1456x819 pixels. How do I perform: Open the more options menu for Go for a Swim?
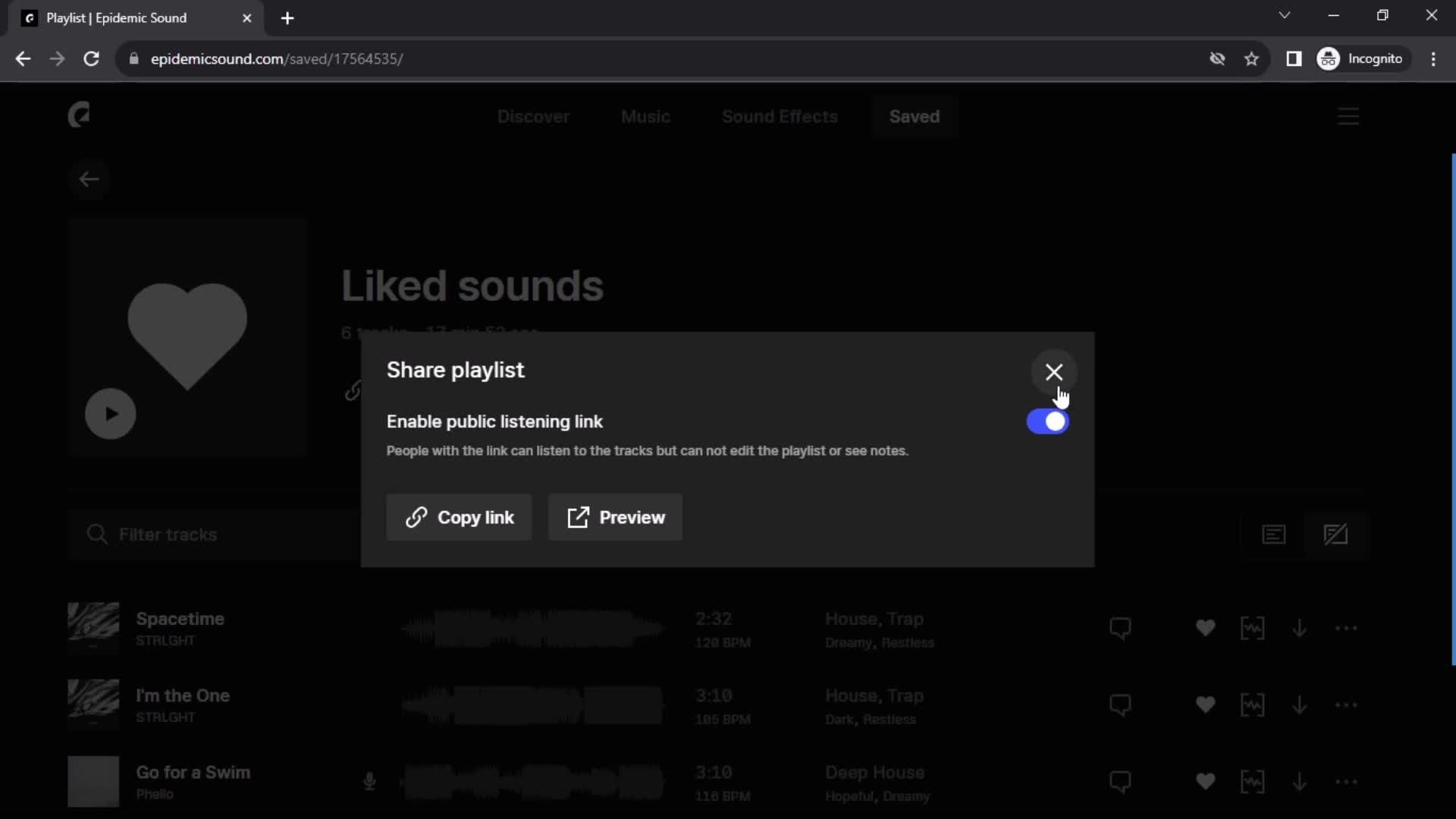[1346, 781]
